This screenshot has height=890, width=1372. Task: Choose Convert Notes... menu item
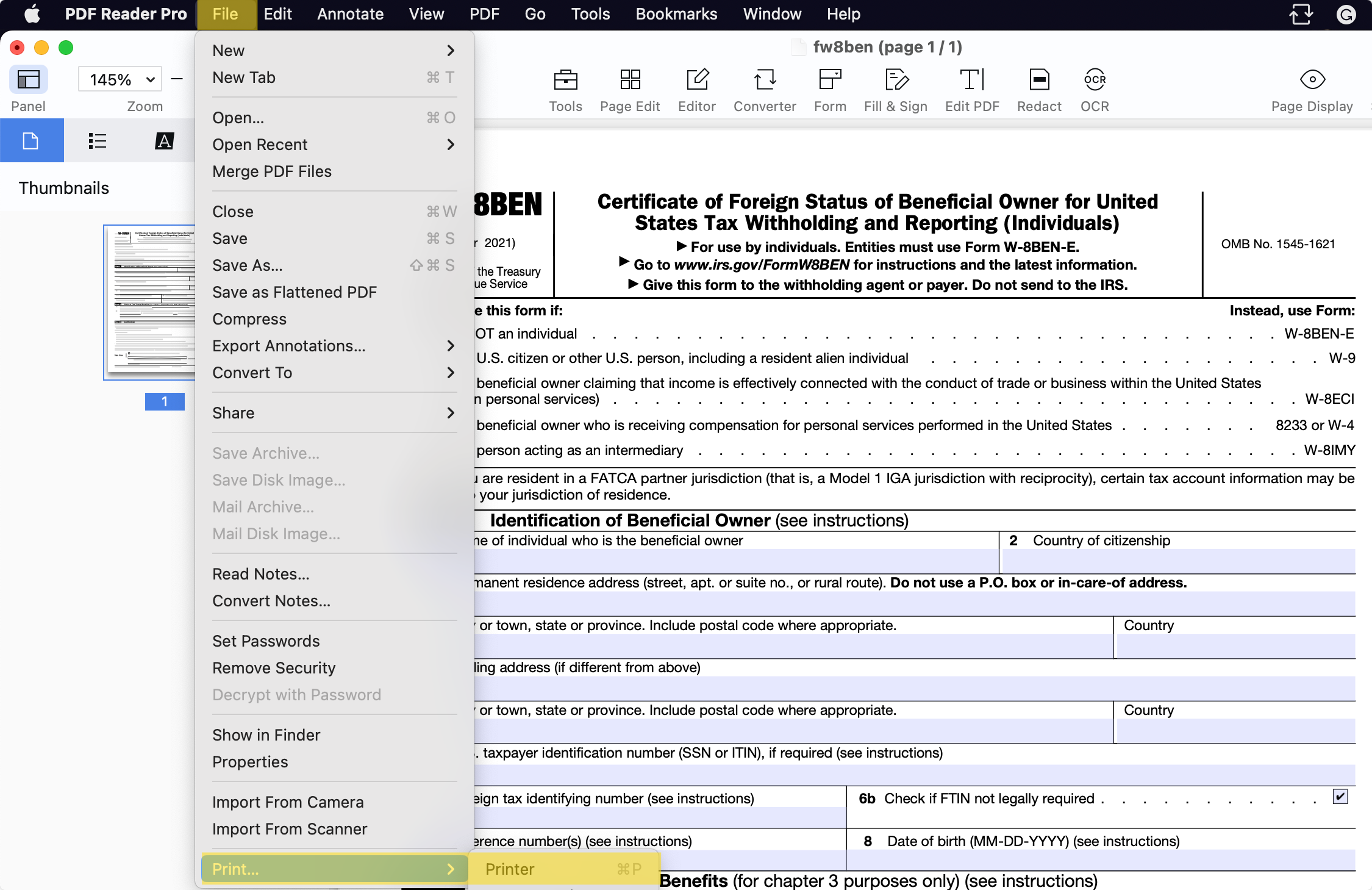point(334,601)
